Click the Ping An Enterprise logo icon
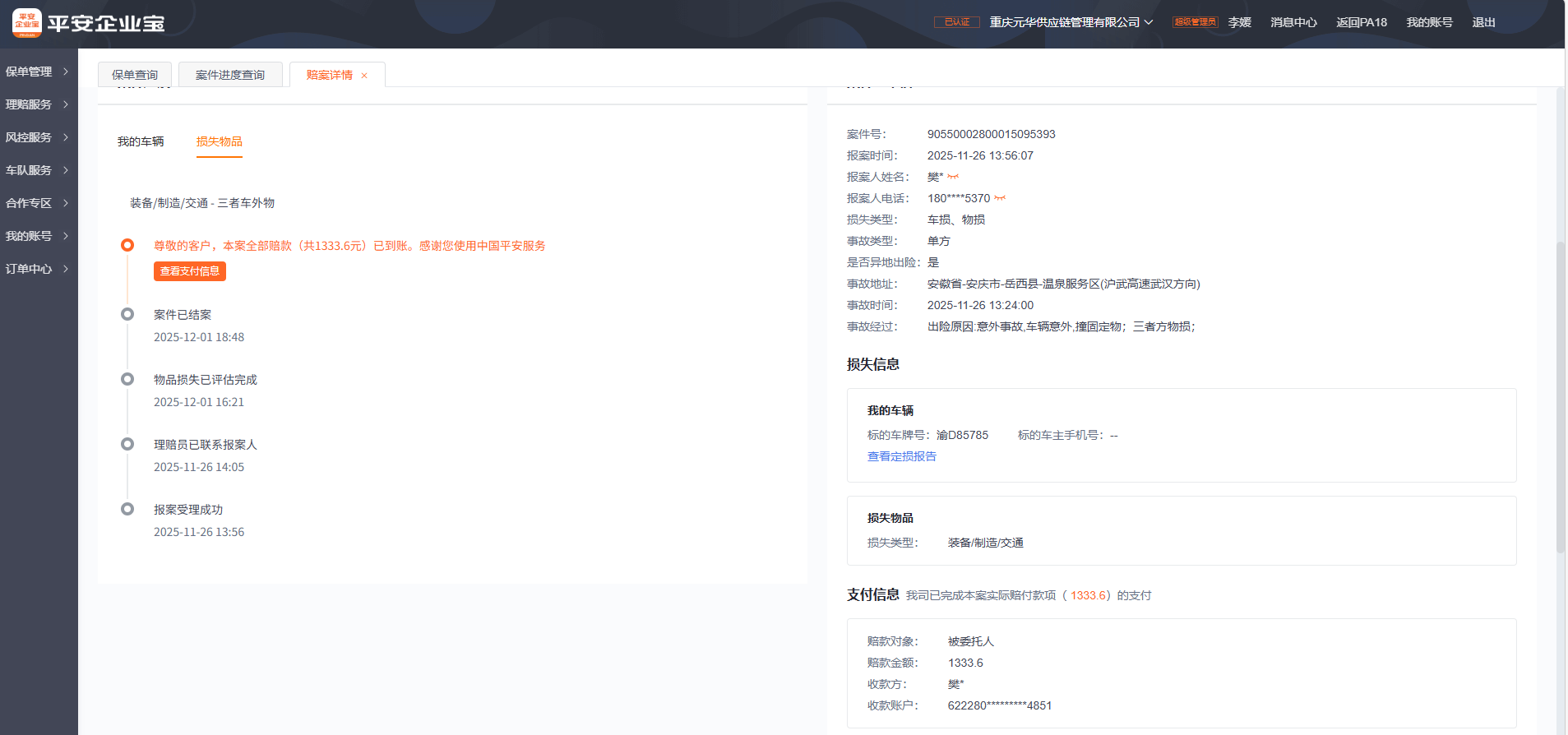This screenshot has width=1568, height=735. click(27, 23)
